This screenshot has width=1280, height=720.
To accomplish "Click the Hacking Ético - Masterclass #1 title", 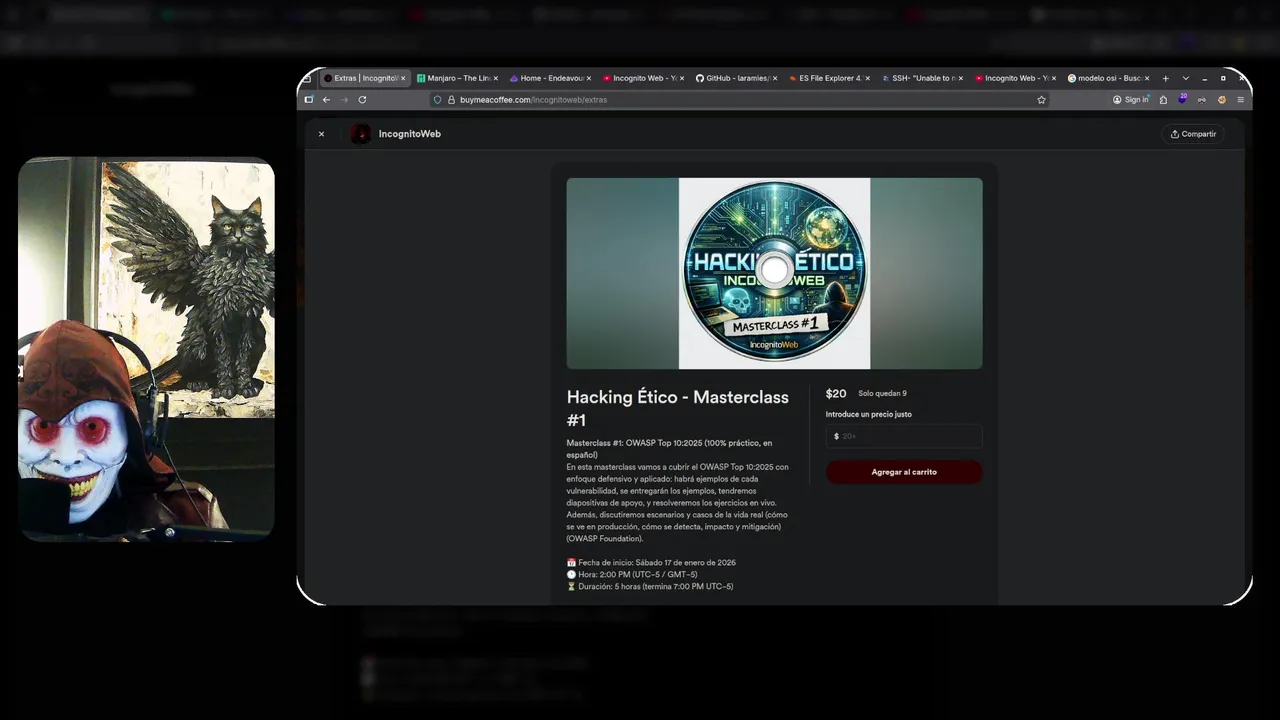I will (678, 408).
